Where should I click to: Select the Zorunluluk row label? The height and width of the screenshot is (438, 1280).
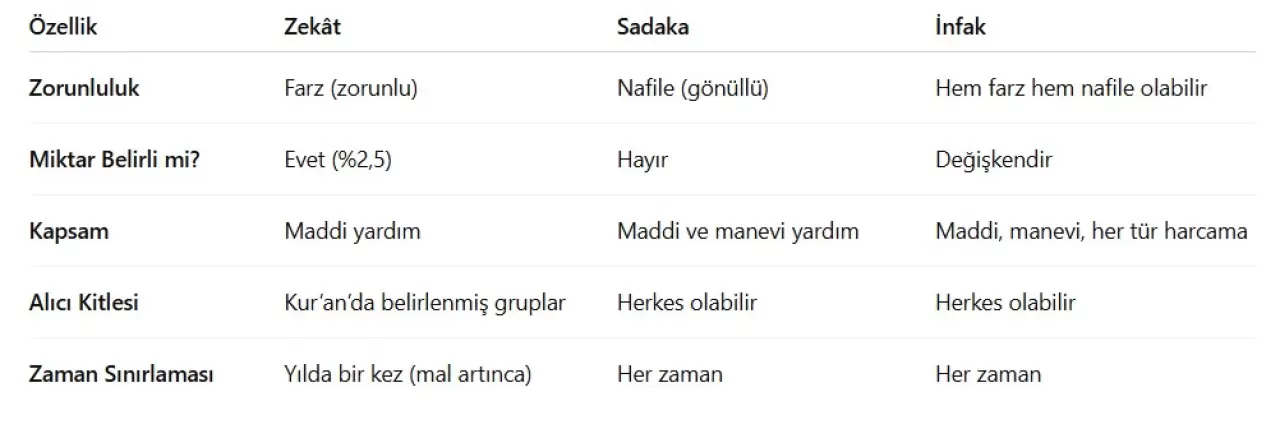pyautogui.click(x=84, y=88)
